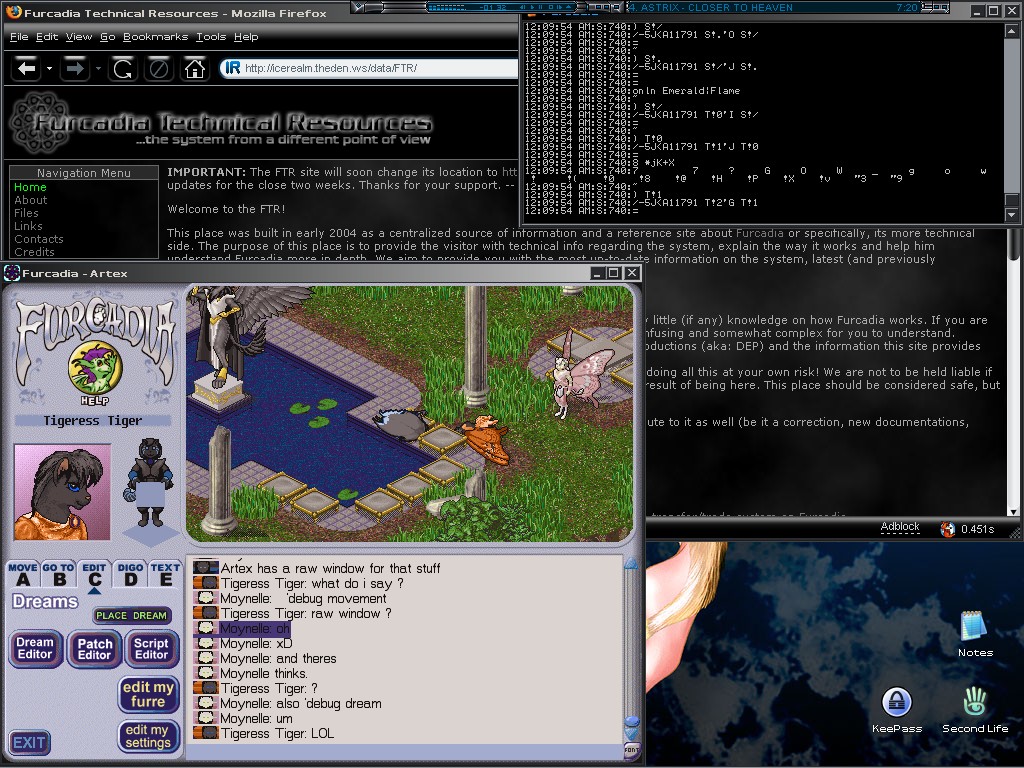Select the chat line 'Moynelle: oh'
Screen dimensions: 1024x768
point(255,628)
